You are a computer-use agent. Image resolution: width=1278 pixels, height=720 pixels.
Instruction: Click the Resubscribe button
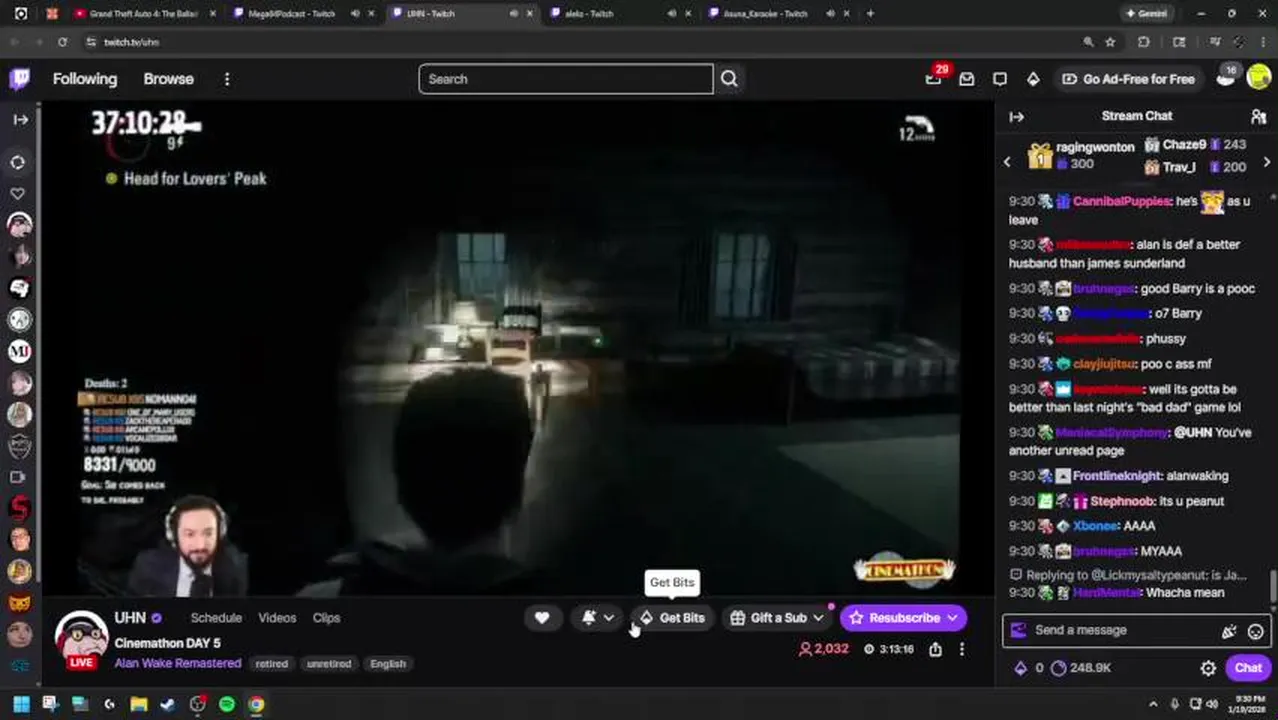[x=893, y=618]
